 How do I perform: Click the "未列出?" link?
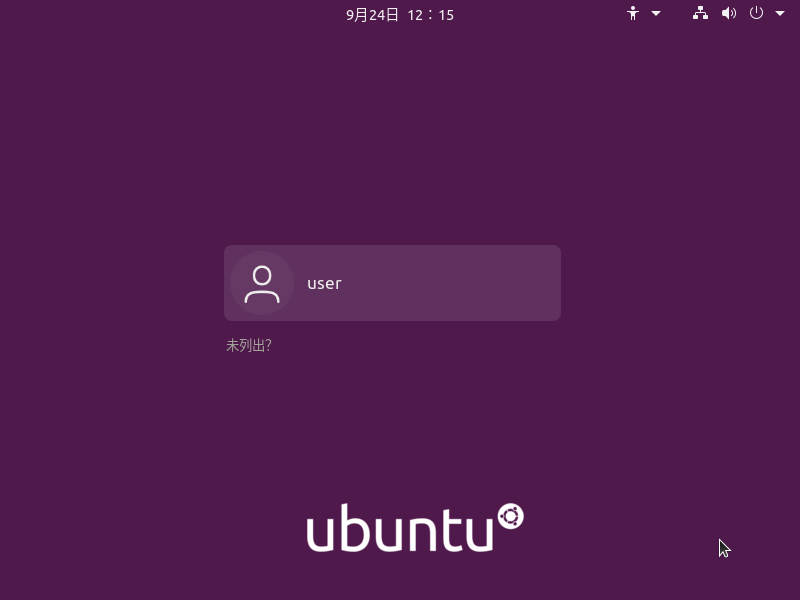pos(249,345)
